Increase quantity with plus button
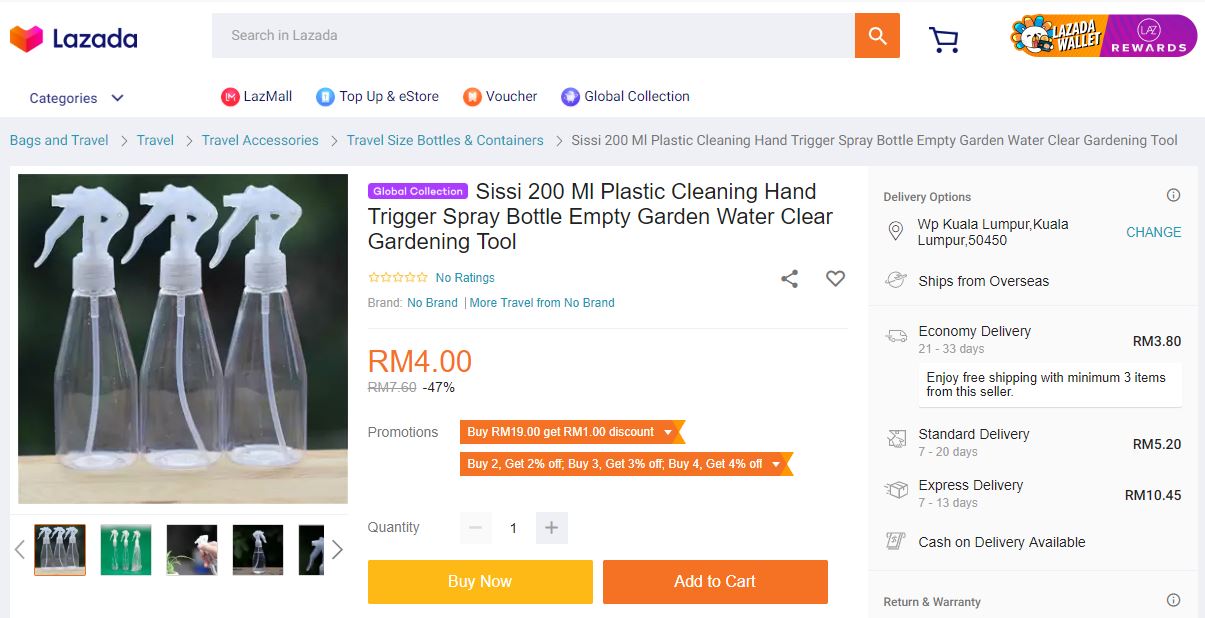 551,528
